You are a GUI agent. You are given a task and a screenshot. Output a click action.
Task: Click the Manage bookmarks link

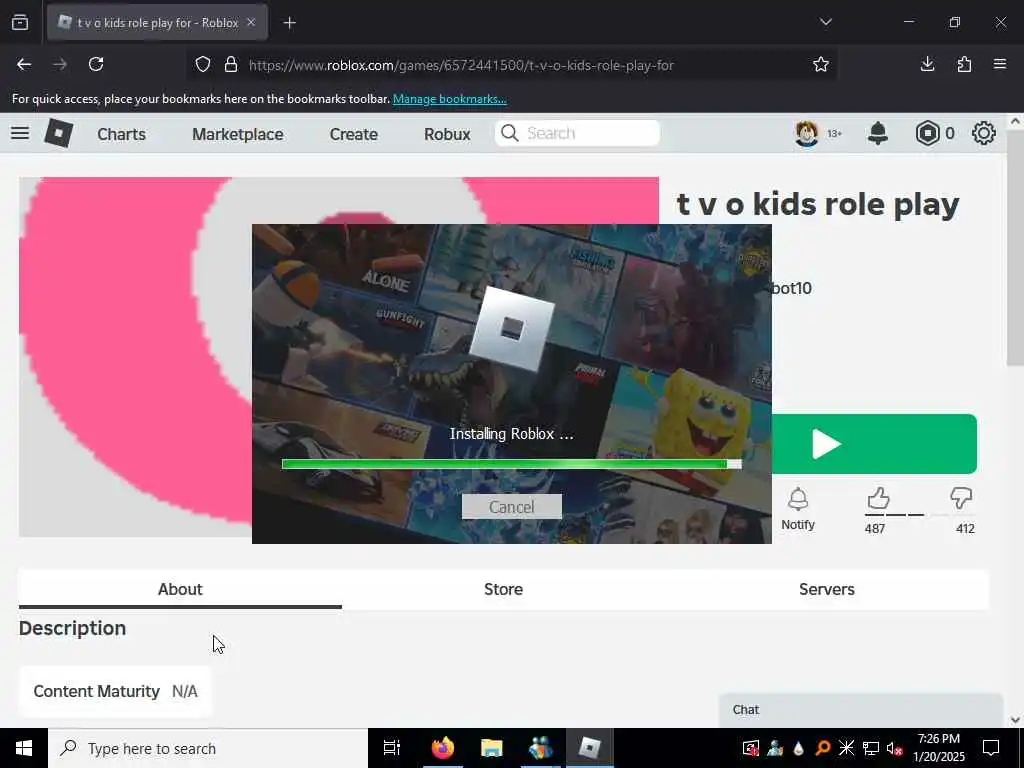[x=449, y=99]
